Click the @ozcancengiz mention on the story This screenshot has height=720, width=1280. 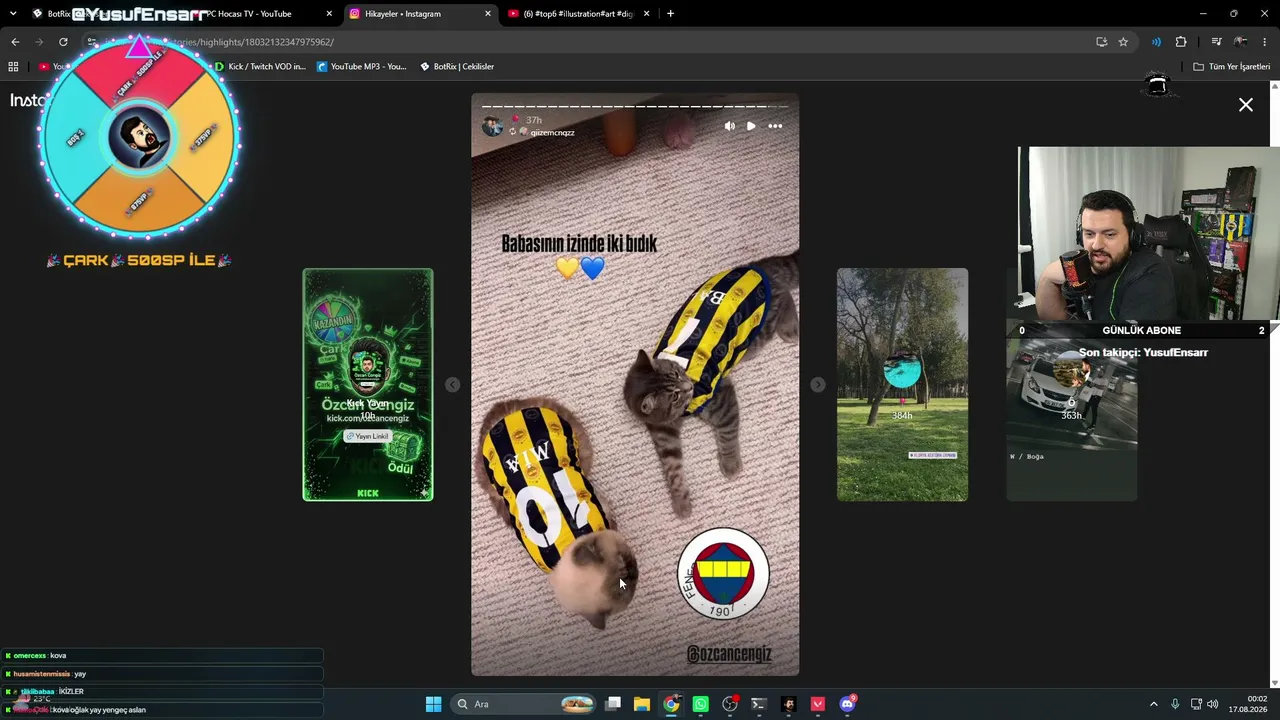pos(729,654)
